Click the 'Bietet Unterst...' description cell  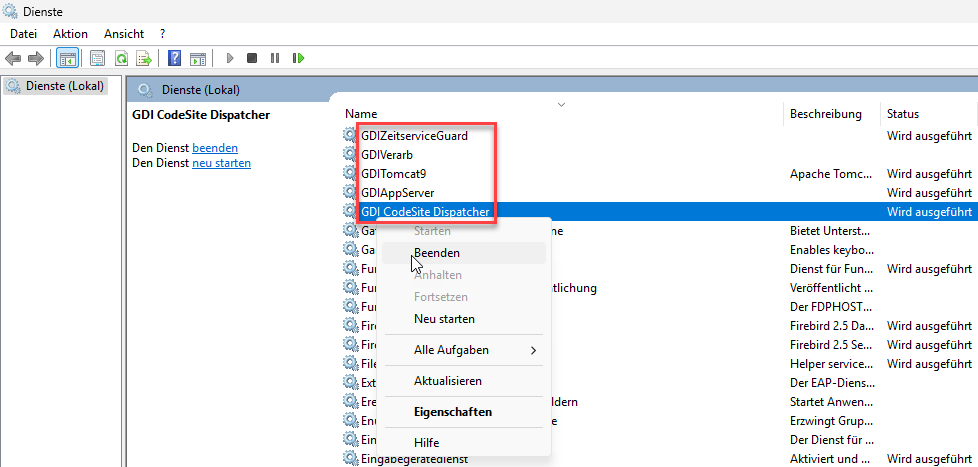click(830, 231)
